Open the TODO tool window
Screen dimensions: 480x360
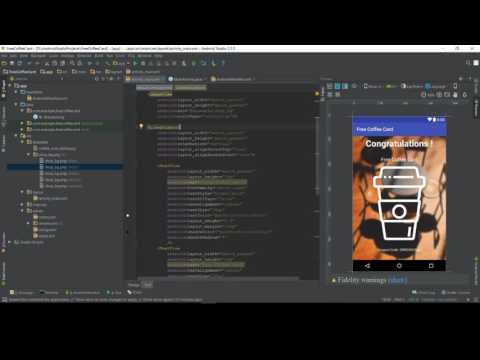coord(135,293)
